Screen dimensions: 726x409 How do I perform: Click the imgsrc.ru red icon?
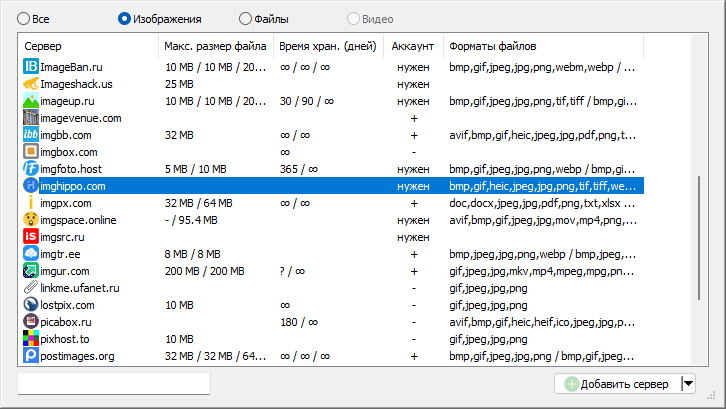(x=31, y=237)
